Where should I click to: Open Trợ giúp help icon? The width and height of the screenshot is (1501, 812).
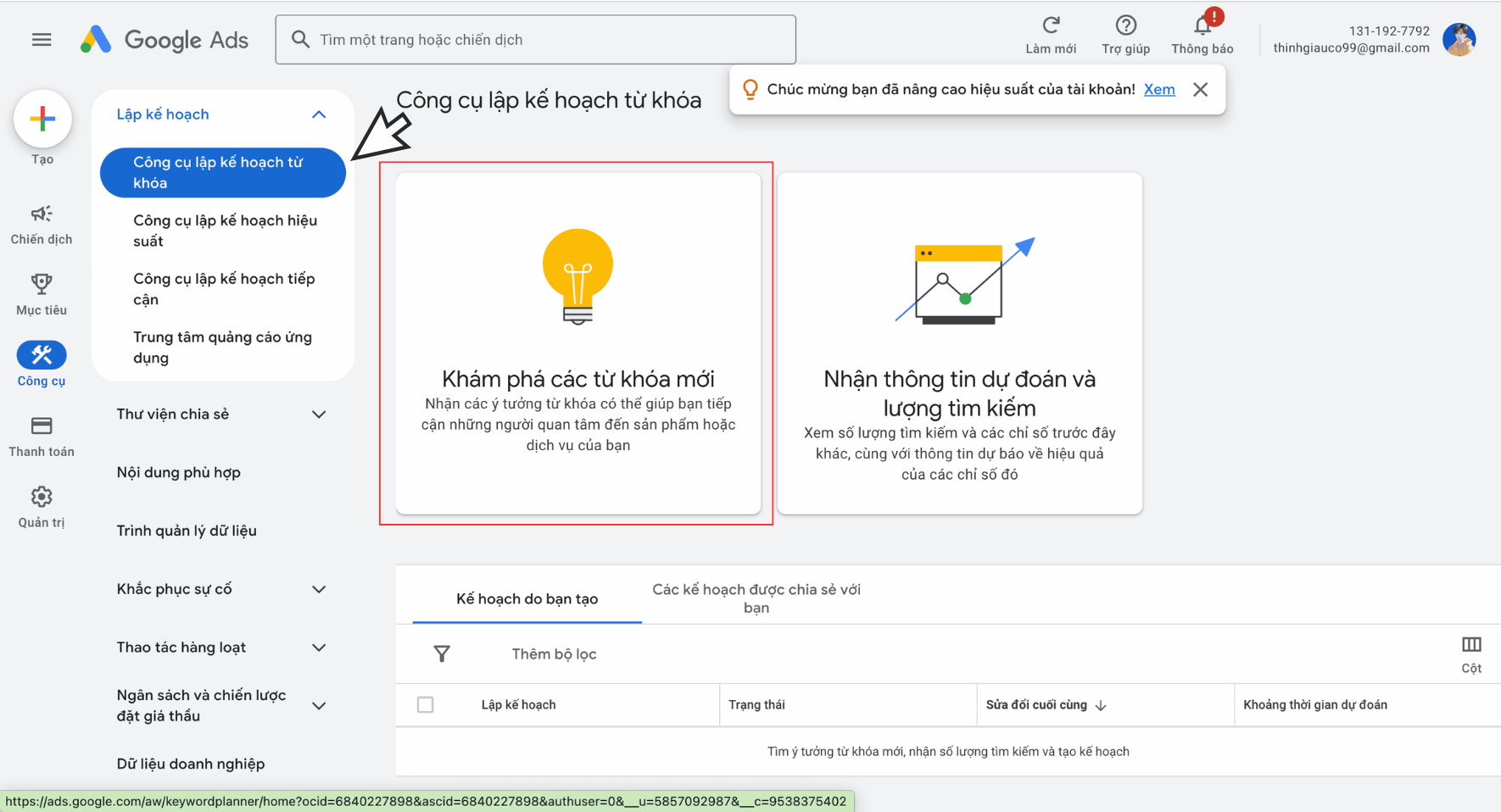(1125, 25)
